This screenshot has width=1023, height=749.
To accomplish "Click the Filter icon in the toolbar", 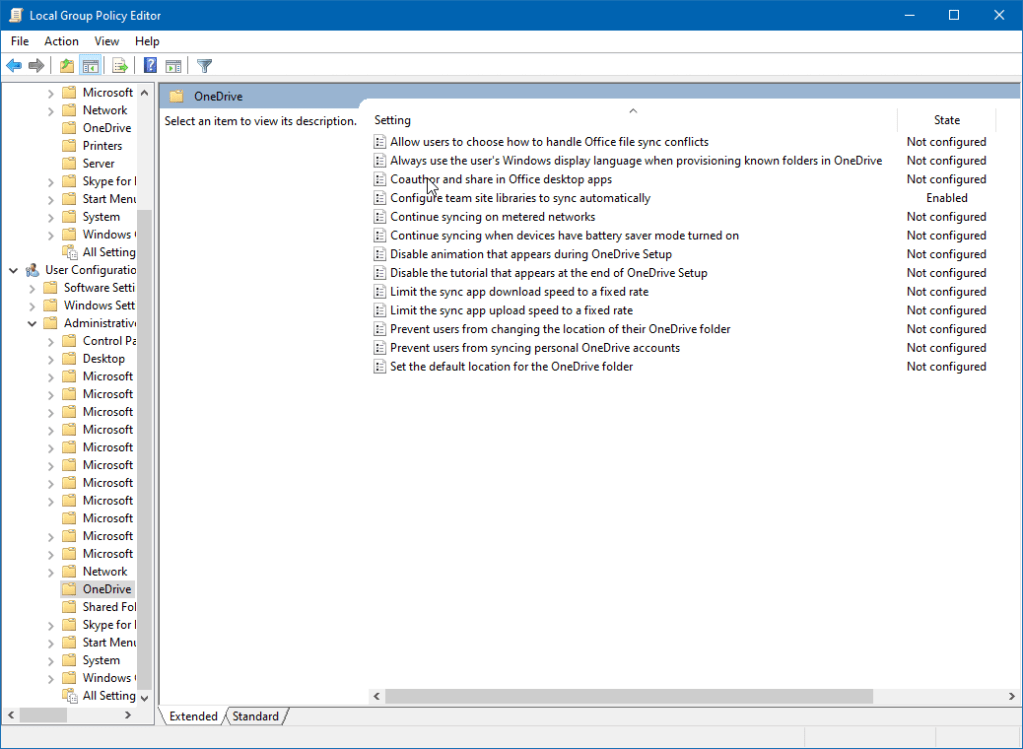I will [x=204, y=65].
